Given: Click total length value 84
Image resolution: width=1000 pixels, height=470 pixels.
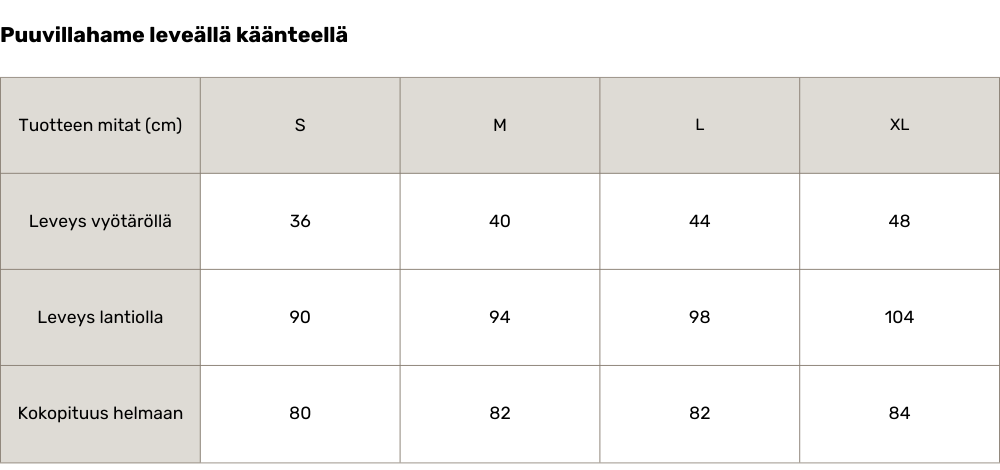Looking at the screenshot, I should click(x=900, y=413).
